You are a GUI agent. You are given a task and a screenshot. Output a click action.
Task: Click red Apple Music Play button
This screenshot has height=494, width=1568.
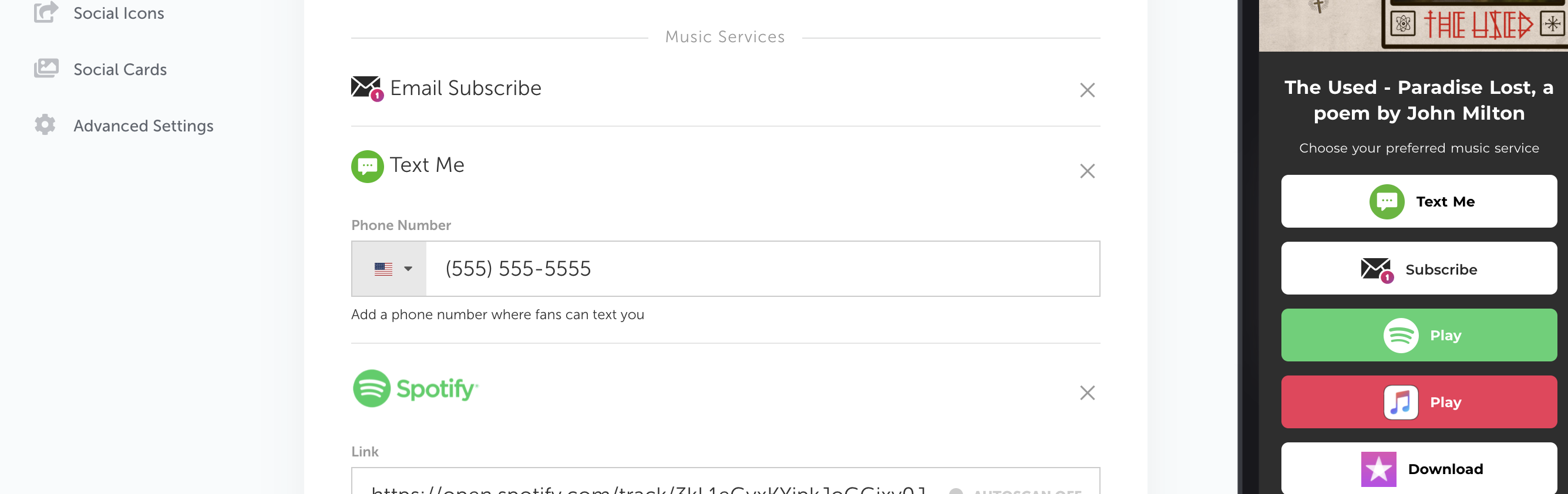(x=1418, y=402)
